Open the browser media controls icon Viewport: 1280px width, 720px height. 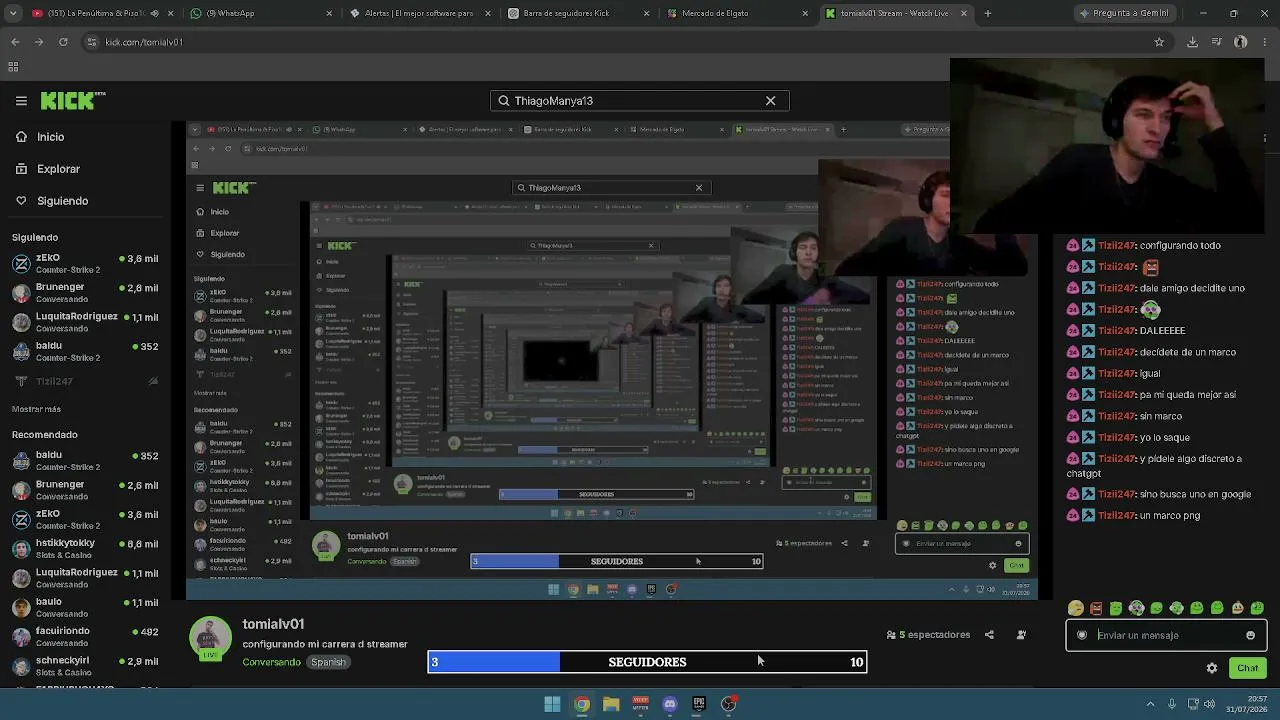(1216, 42)
